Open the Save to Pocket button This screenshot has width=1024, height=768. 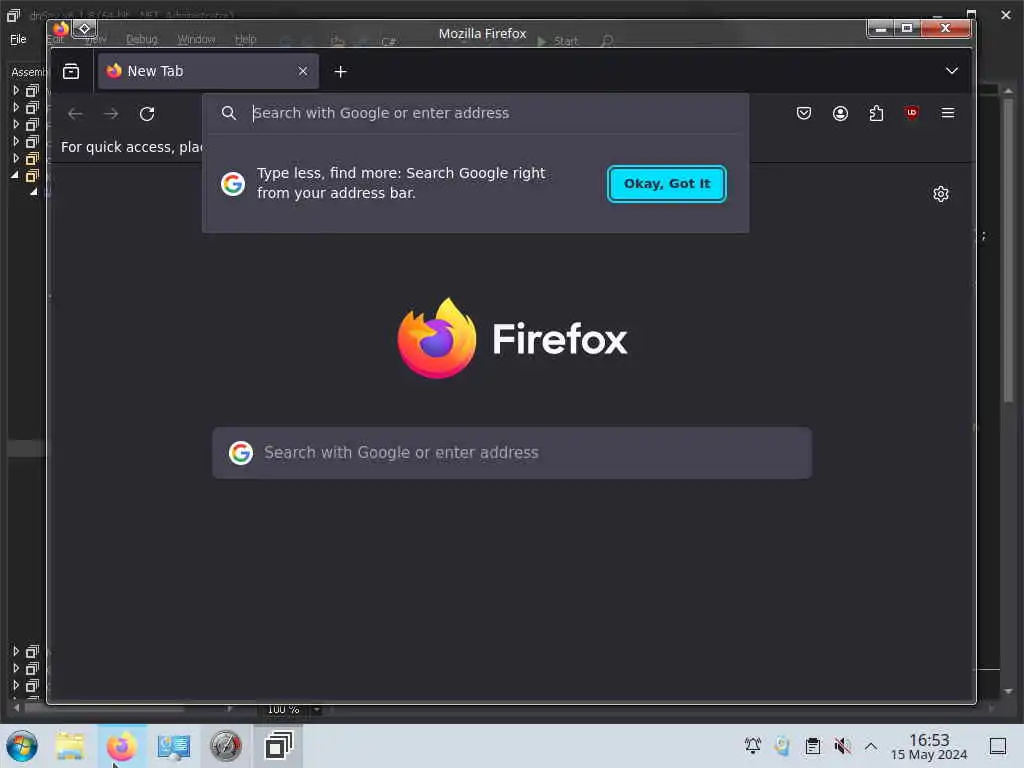pos(804,113)
